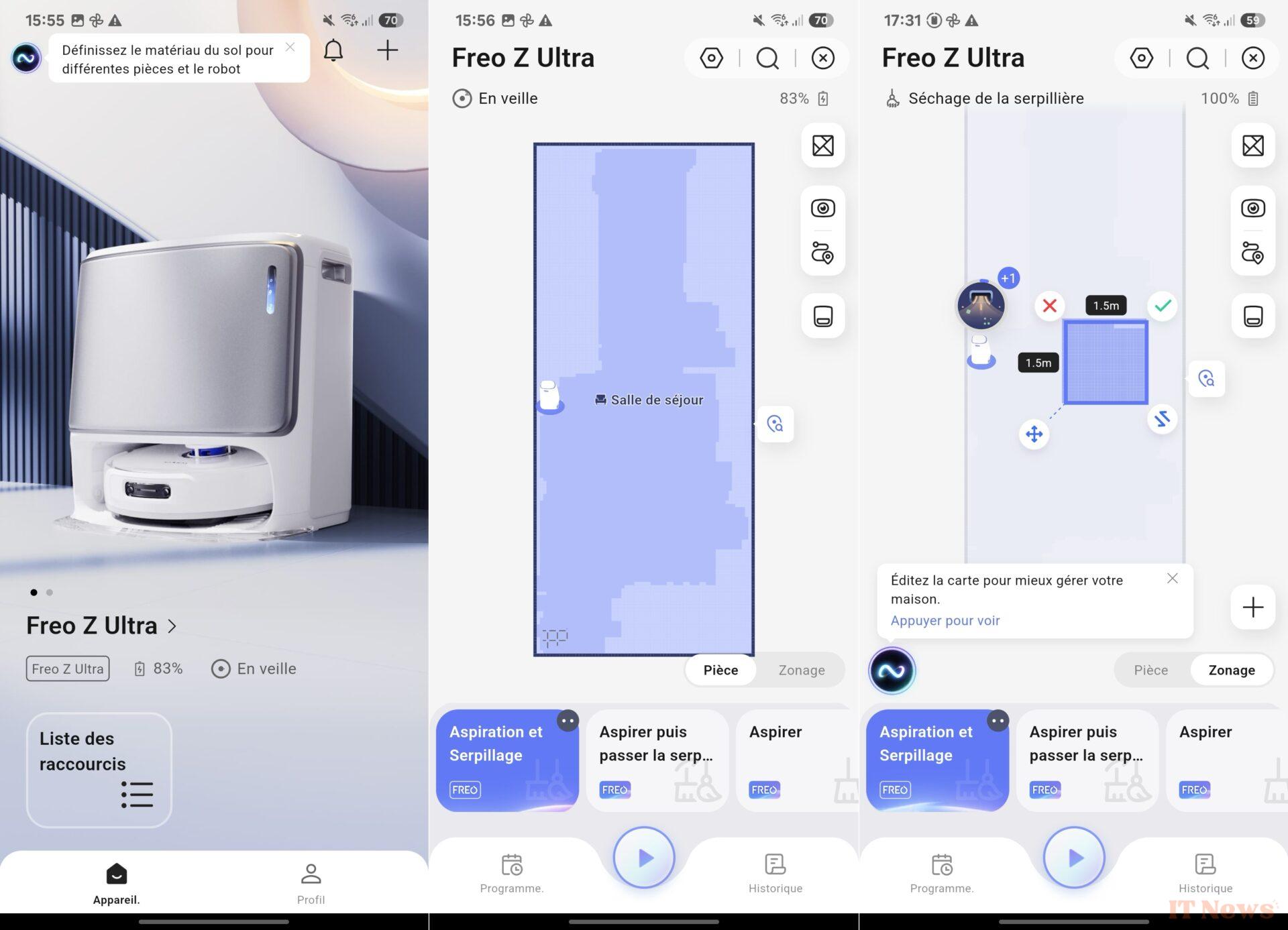Choose Aspirer mode in right screen

[1228, 760]
